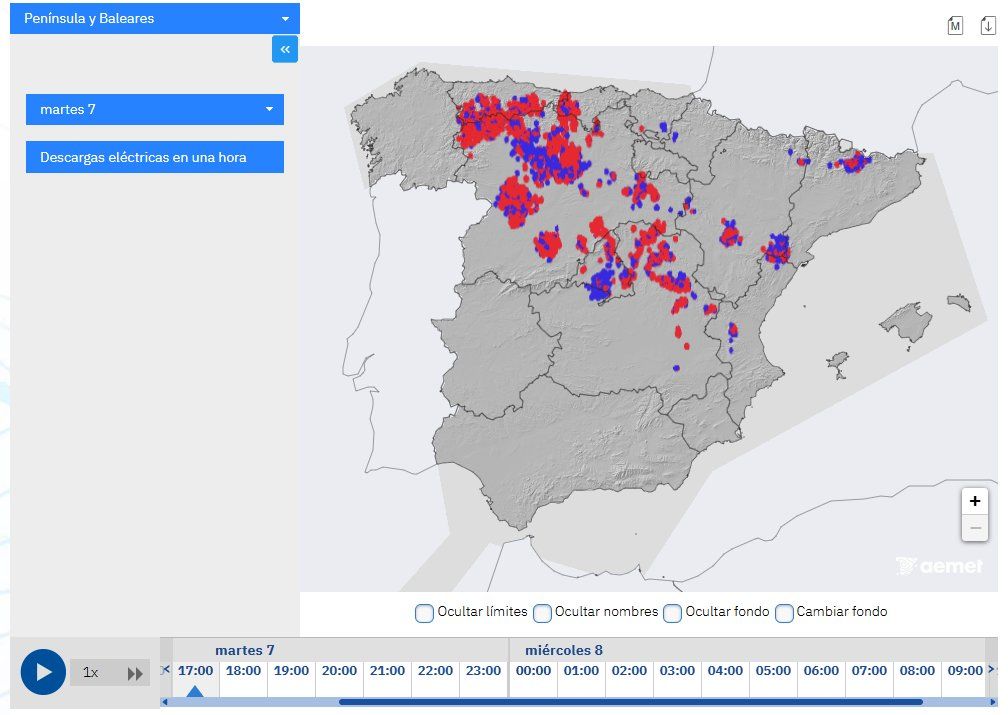Zoom in the map with plus button
This screenshot has width=1008, height=715.
[x=975, y=501]
